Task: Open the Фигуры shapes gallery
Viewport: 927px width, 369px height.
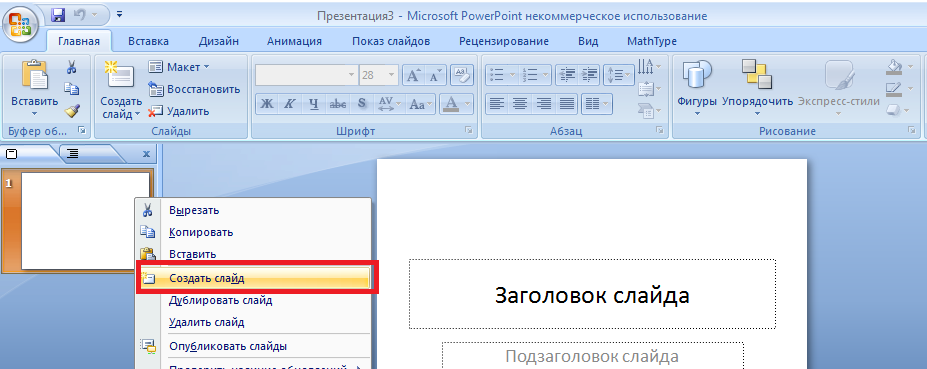Action: click(697, 88)
